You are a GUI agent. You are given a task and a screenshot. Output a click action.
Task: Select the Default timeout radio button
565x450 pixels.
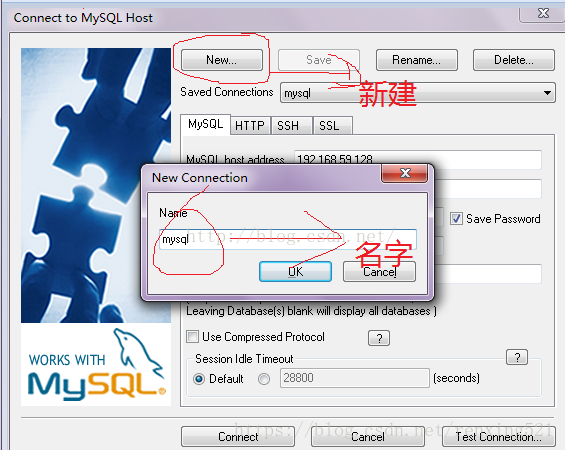coord(199,379)
